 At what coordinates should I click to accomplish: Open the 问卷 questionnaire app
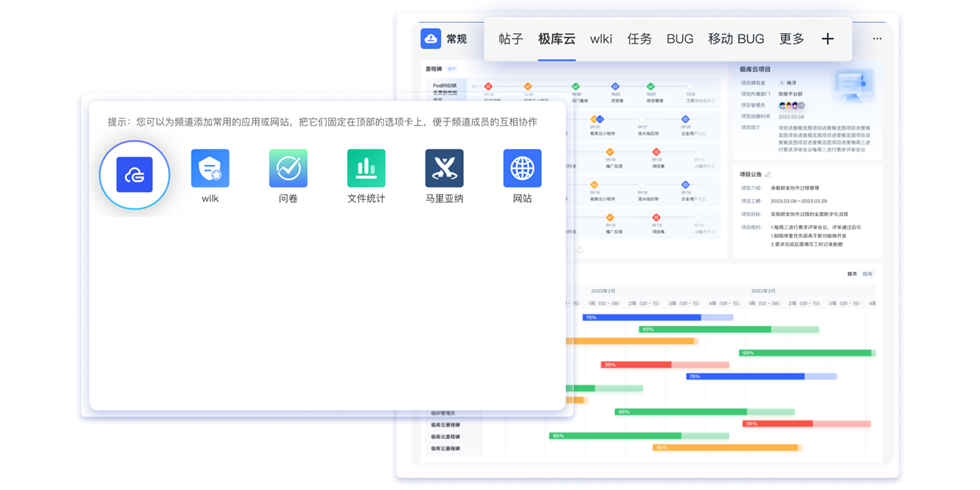click(288, 169)
